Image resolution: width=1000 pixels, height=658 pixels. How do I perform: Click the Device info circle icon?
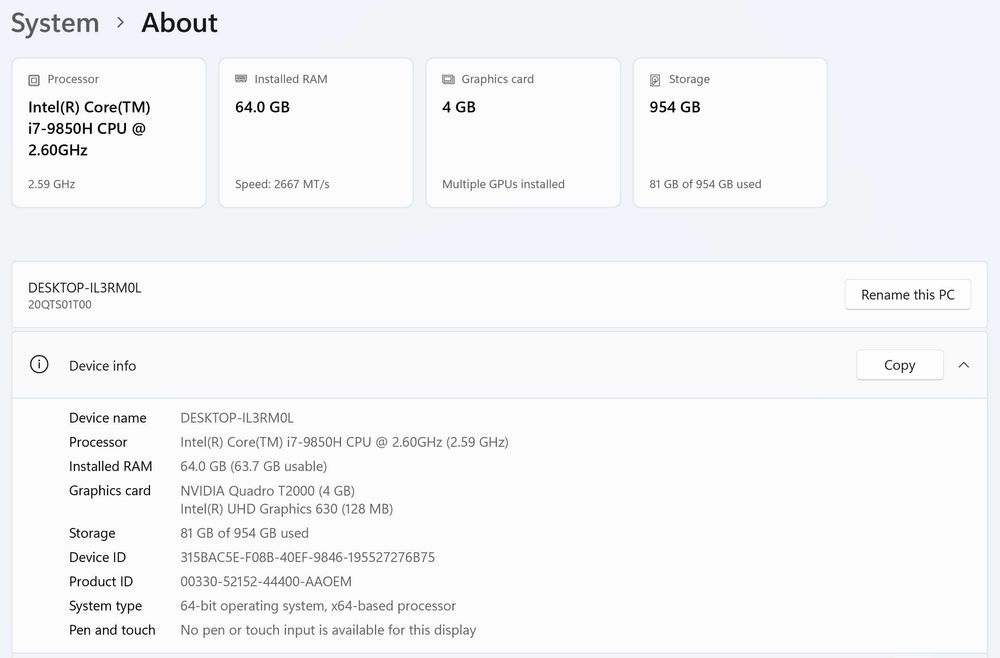point(39,365)
